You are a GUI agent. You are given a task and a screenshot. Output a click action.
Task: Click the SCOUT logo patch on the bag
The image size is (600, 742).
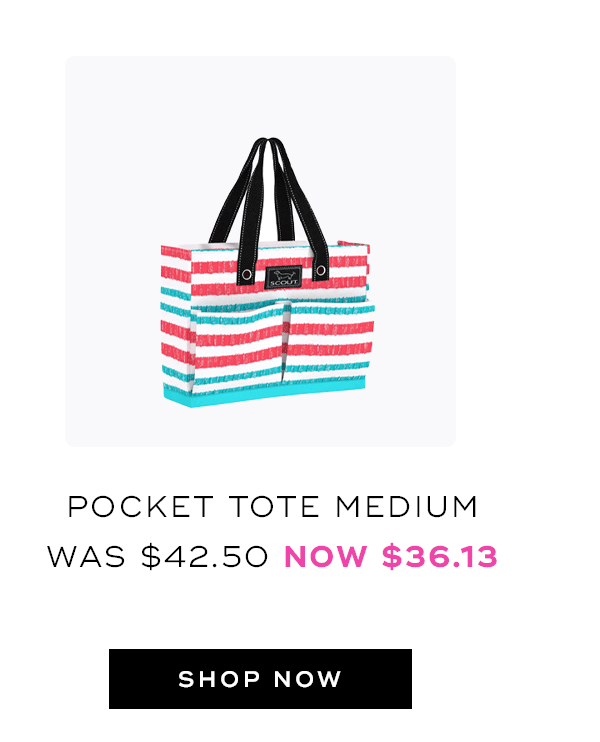pyautogui.click(x=283, y=277)
